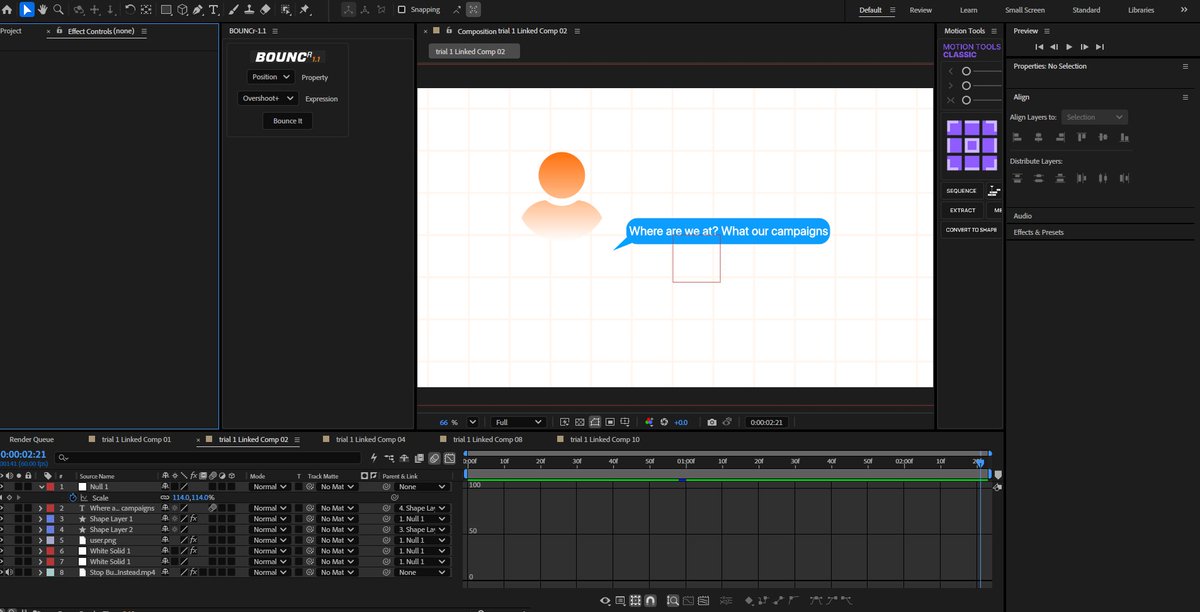1200x612 pixels.
Task: Select the Eraser tool
Action: pyautogui.click(x=265, y=9)
